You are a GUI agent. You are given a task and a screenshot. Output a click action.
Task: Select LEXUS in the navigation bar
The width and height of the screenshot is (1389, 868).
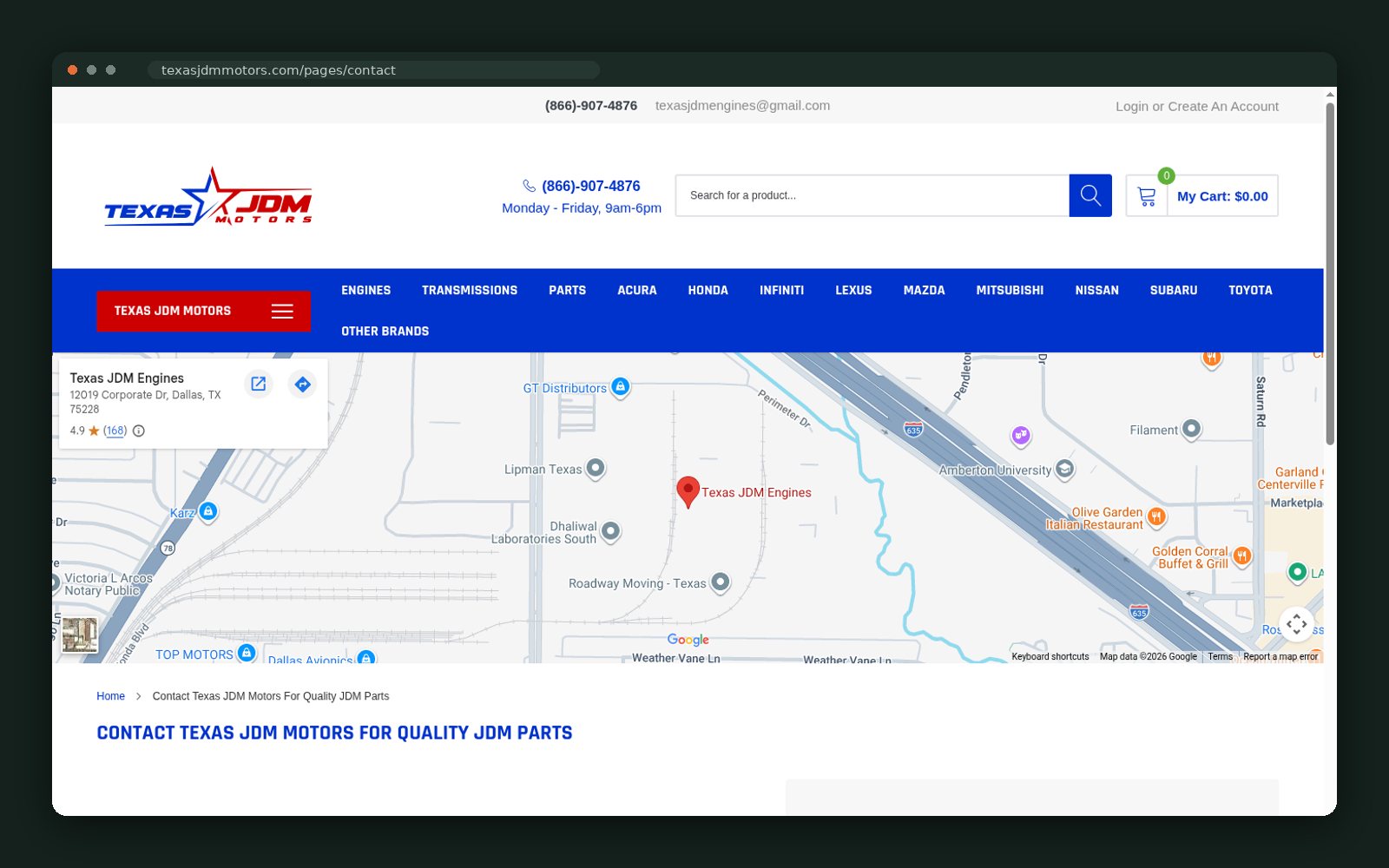853,290
